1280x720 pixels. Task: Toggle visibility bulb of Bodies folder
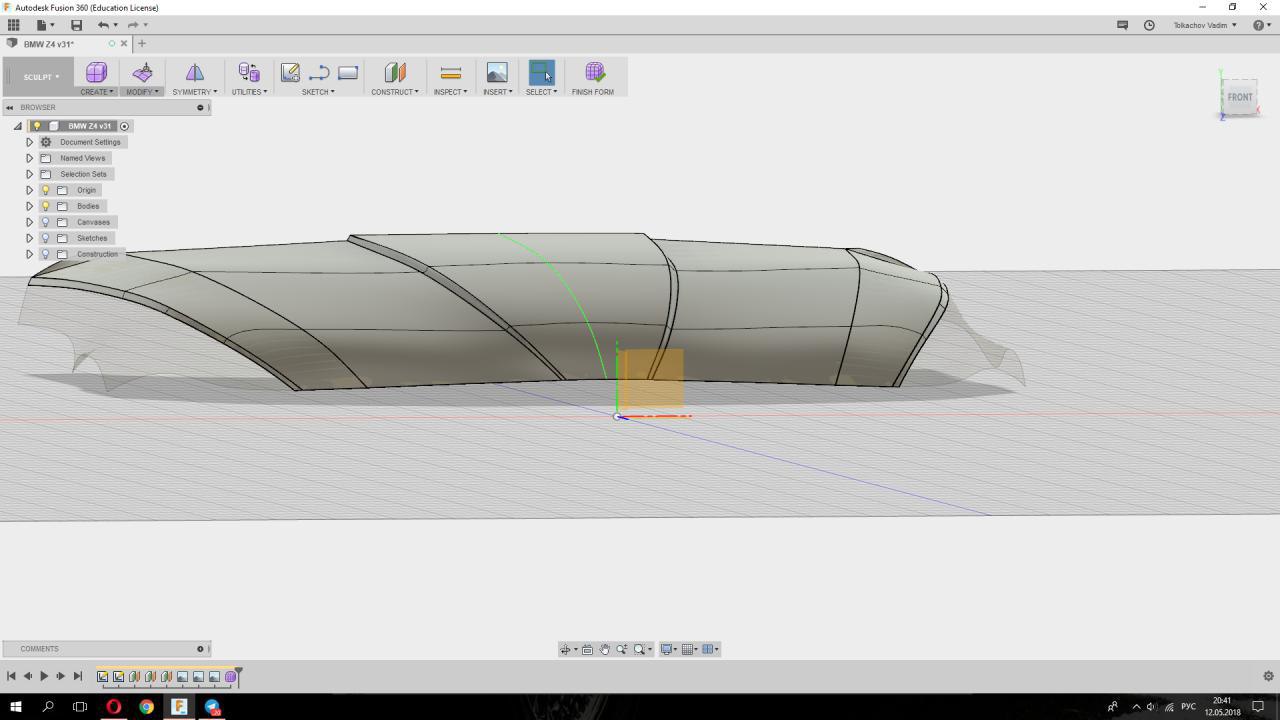pyautogui.click(x=45, y=206)
